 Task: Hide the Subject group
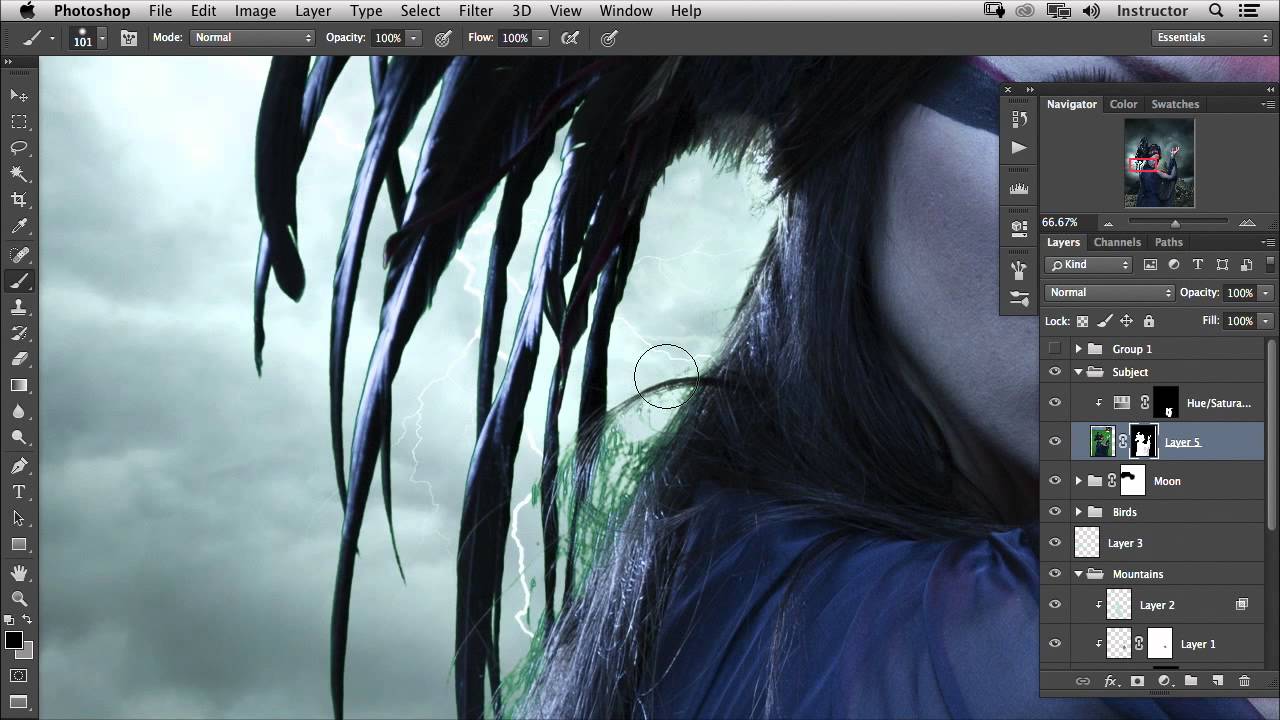tap(1054, 372)
